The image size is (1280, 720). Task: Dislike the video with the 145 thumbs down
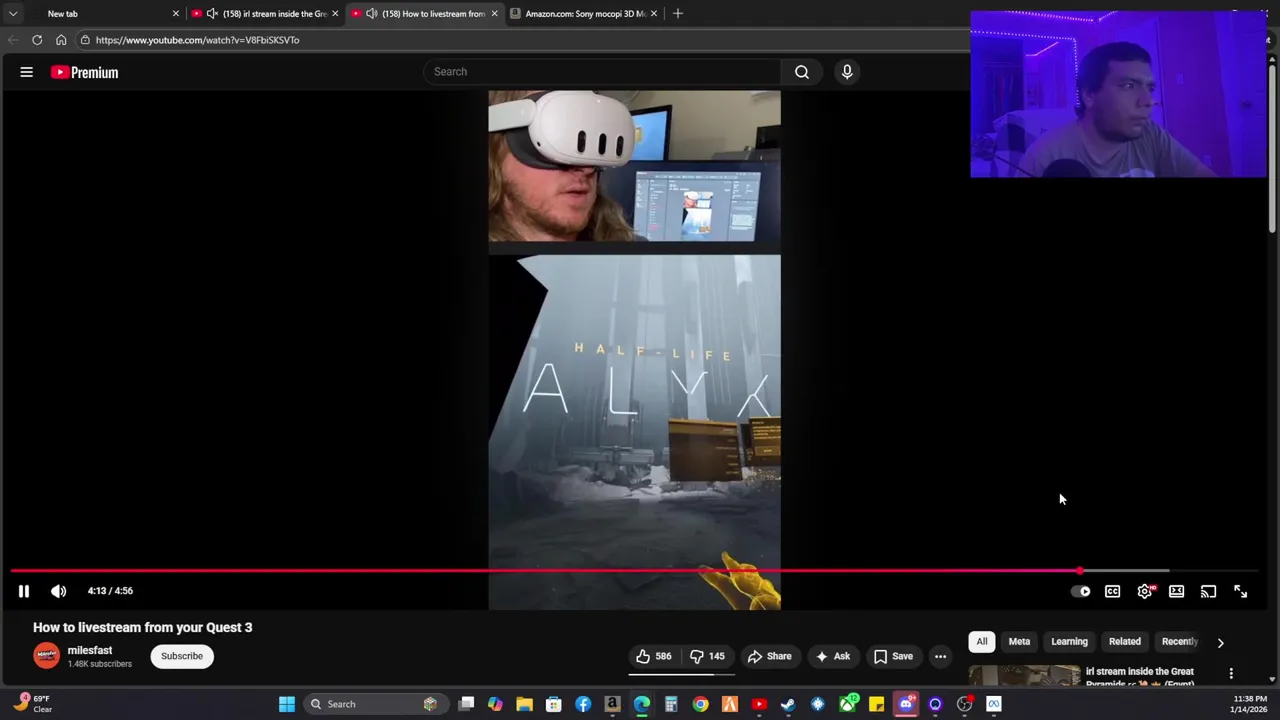coord(707,656)
